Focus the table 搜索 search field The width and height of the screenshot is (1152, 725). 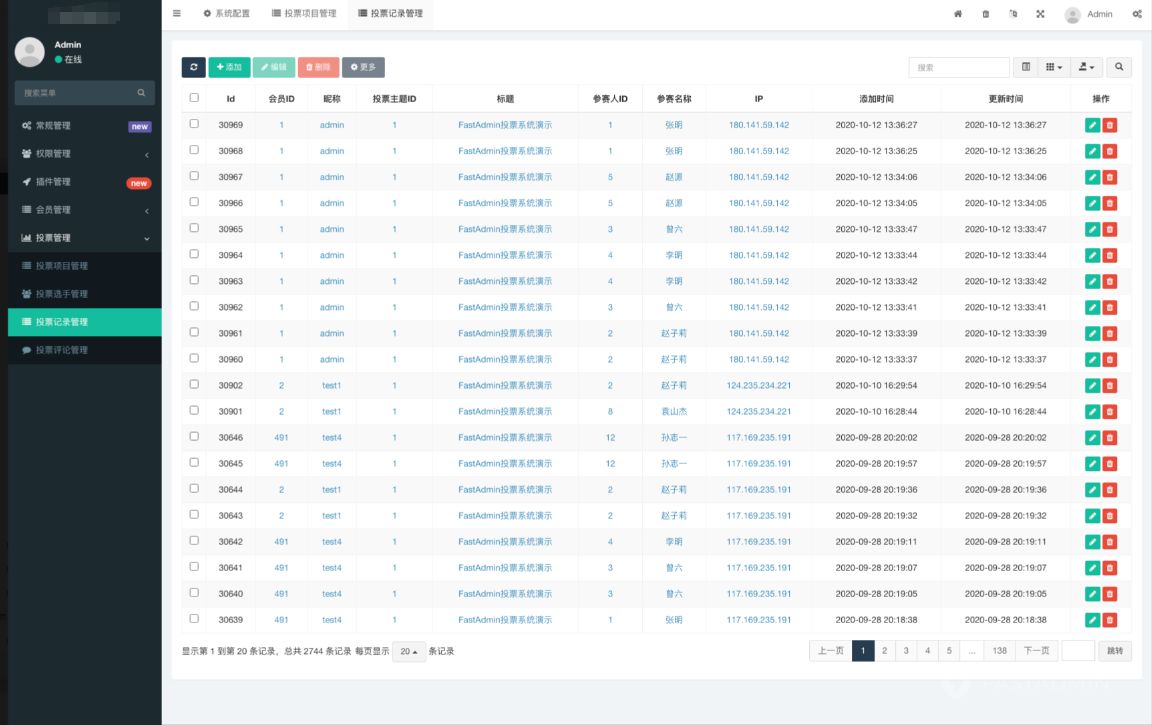pyautogui.click(x=959, y=67)
